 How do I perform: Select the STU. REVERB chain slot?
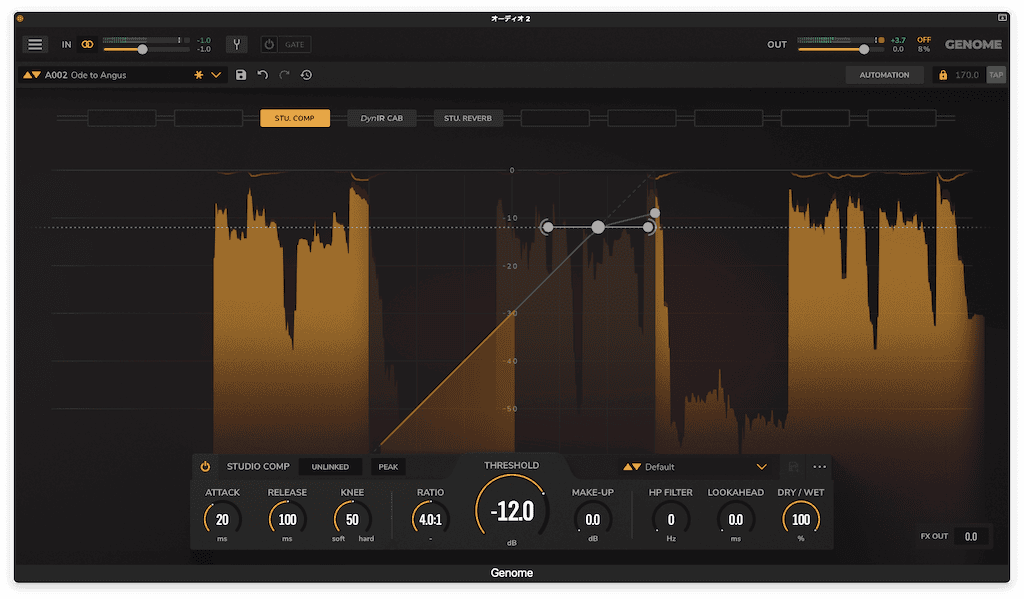tap(468, 118)
